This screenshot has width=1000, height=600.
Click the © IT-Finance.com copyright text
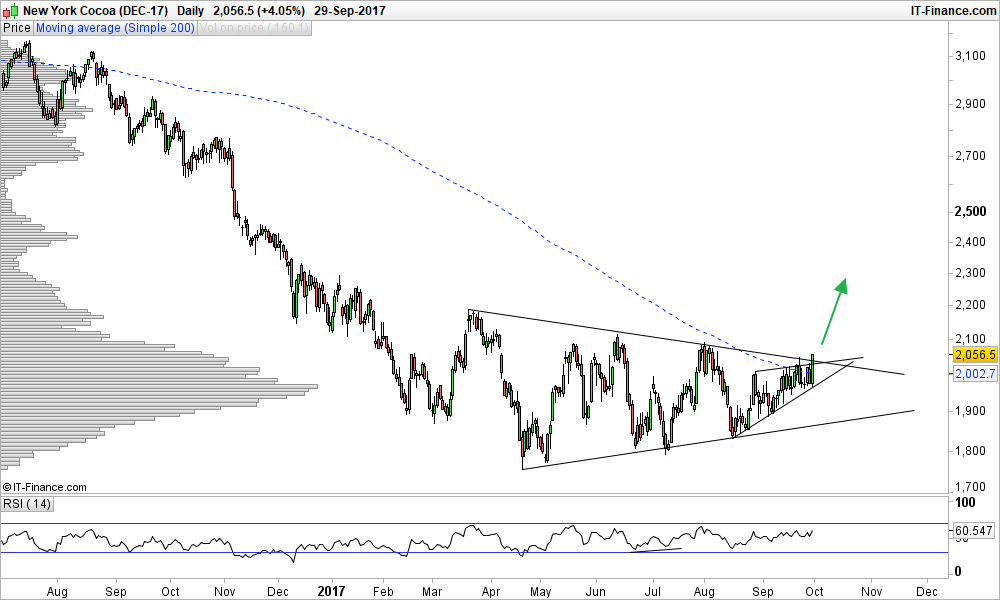pyautogui.click(x=45, y=487)
